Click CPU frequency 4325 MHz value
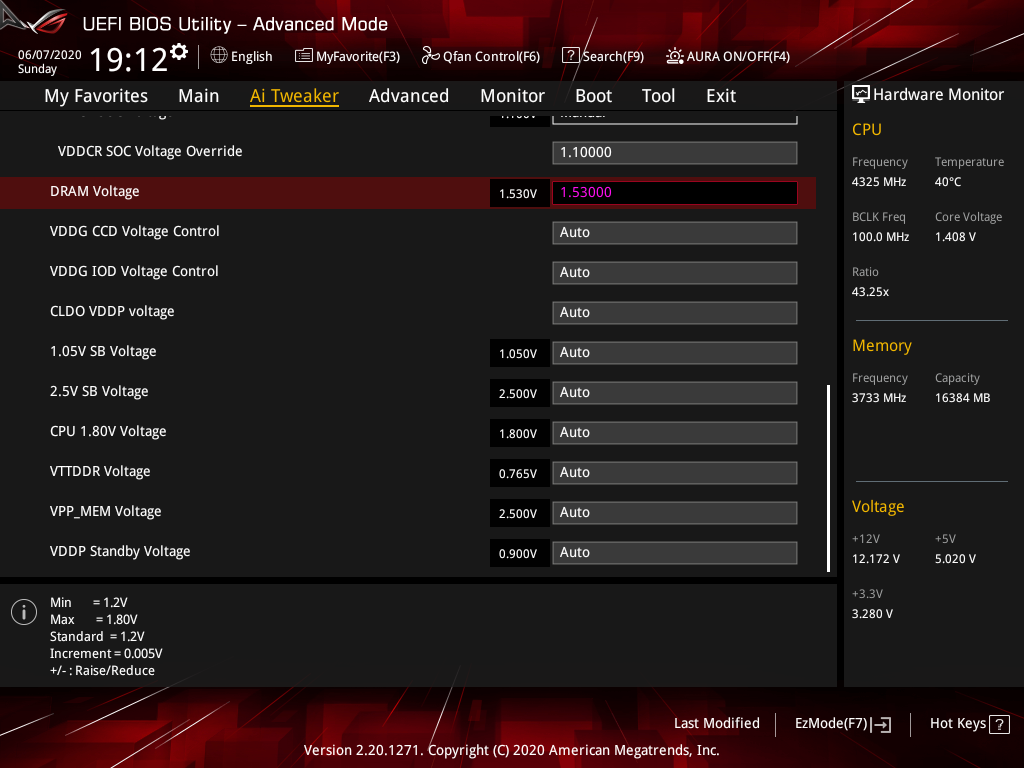 tap(878, 182)
